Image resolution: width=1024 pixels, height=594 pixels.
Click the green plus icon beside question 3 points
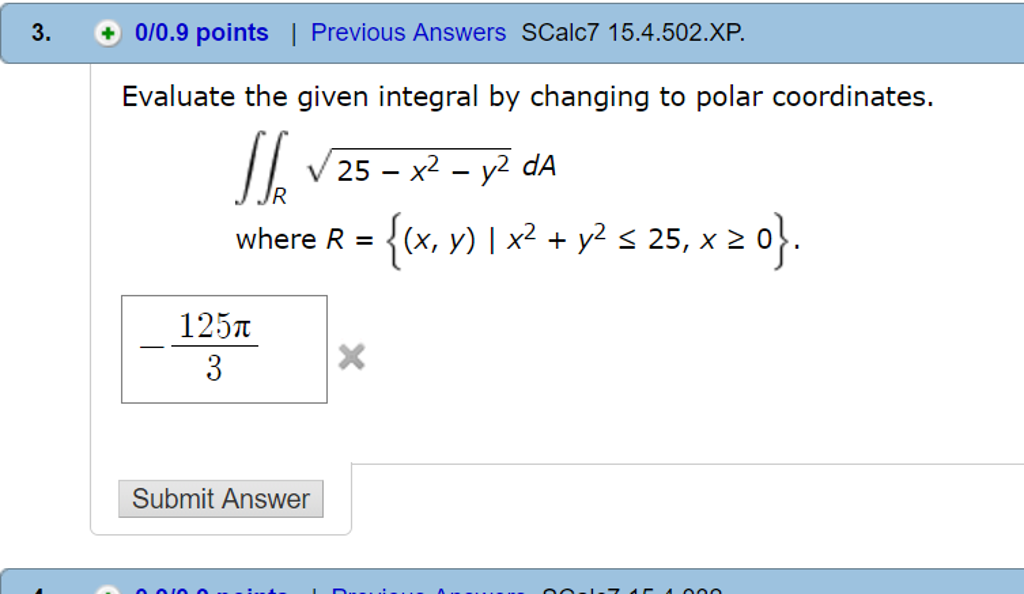[106, 32]
